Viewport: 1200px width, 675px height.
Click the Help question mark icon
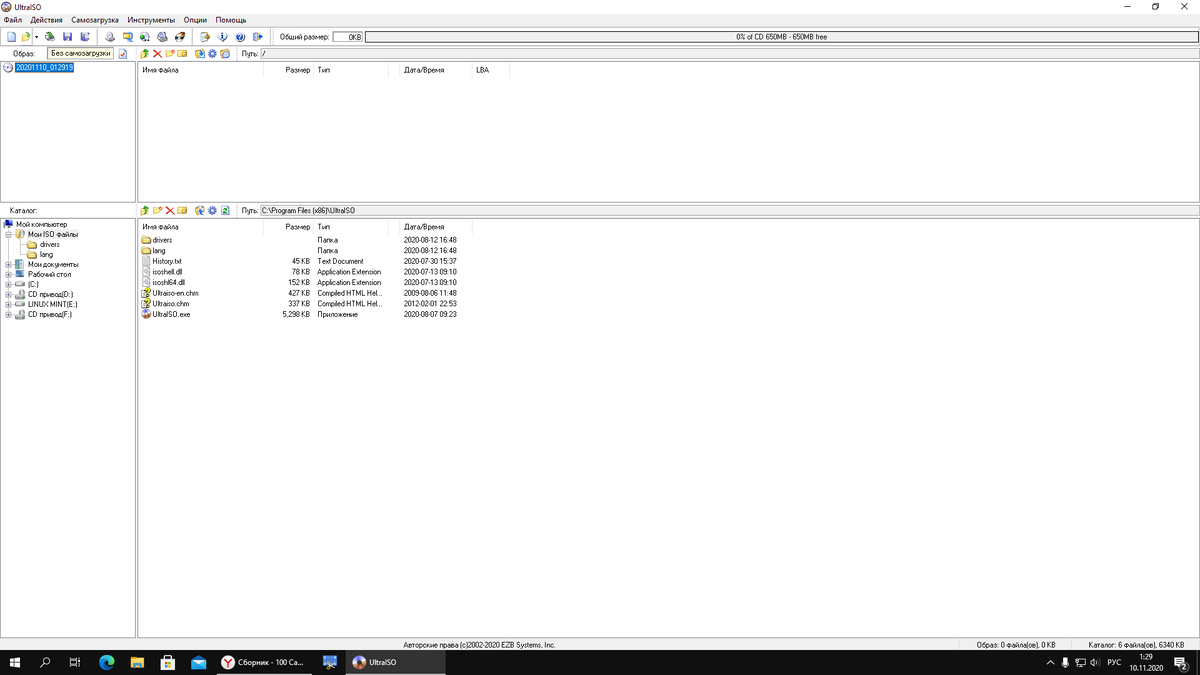tap(240, 37)
